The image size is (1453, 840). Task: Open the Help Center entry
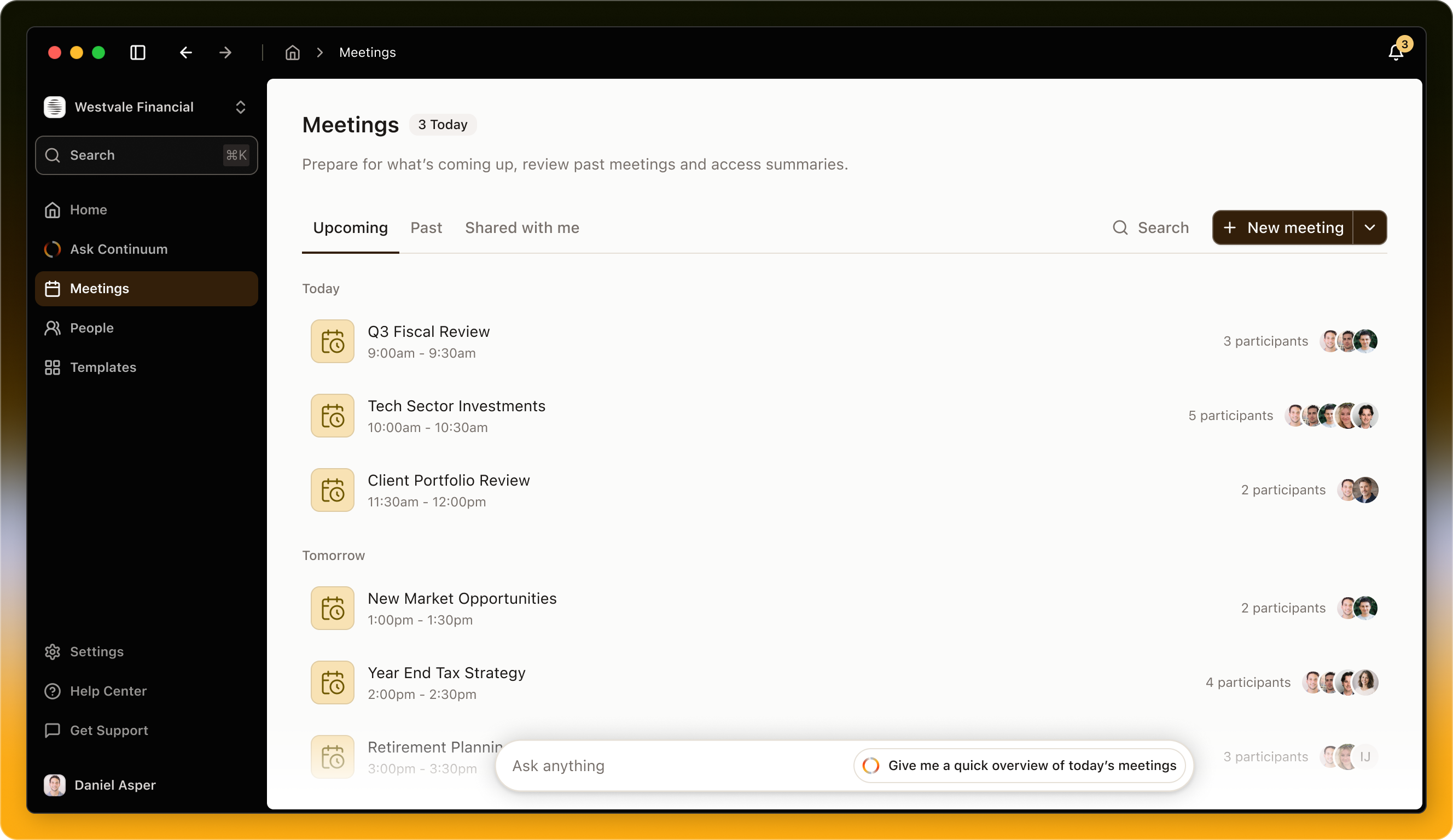point(108,691)
